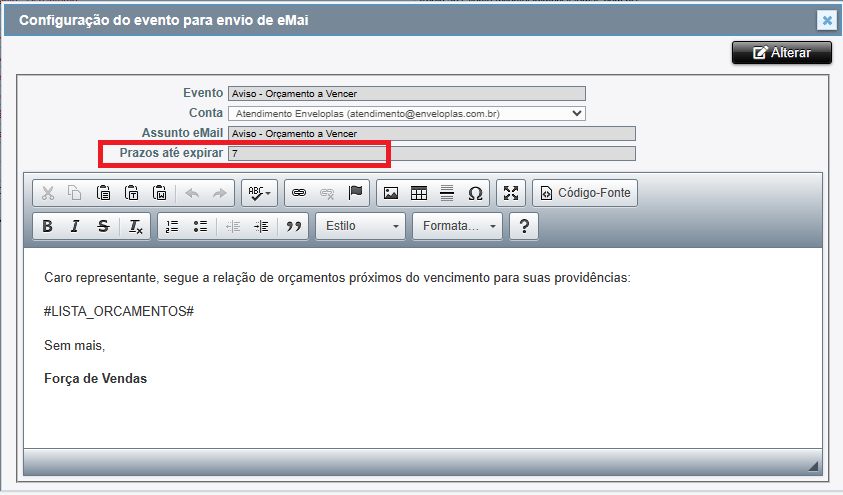Toggle bold formatting
843x495 pixels.
tap(47, 227)
